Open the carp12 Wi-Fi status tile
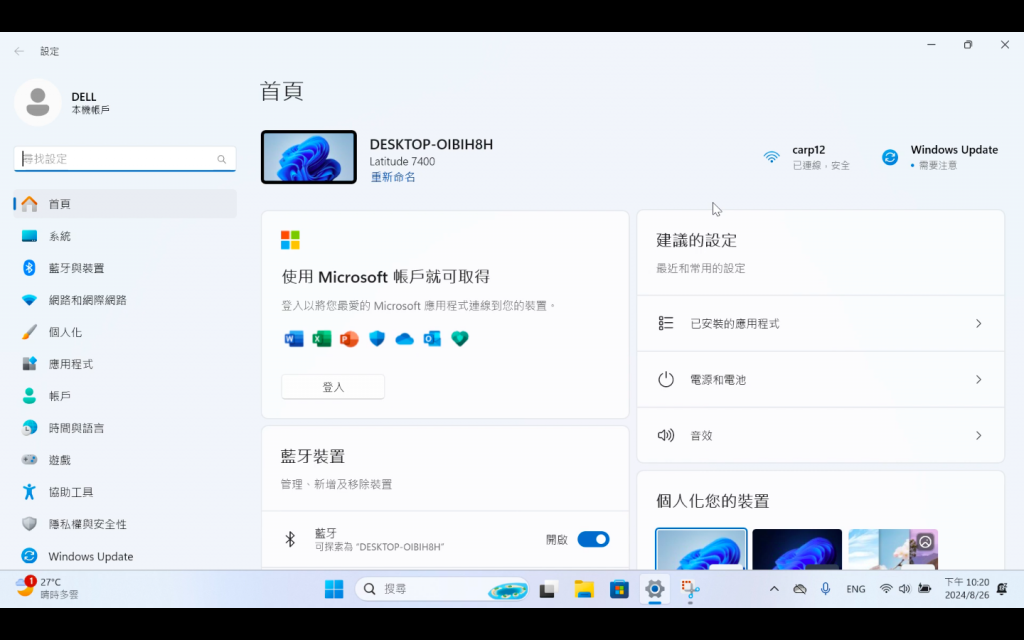The height and width of the screenshot is (640, 1024). coord(807,157)
